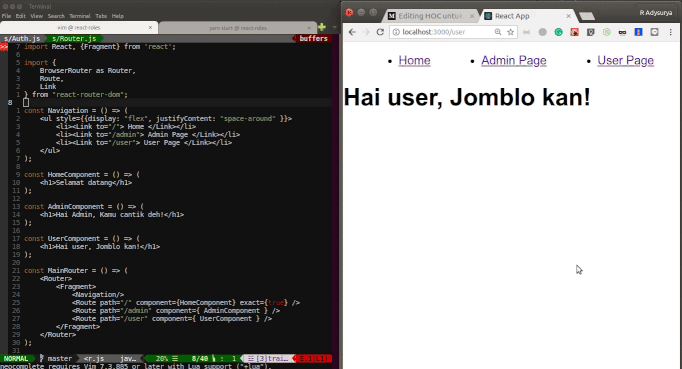The height and width of the screenshot is (369, 682).
Task: Switch to Editing HOC browser tab
Action: 431,16
